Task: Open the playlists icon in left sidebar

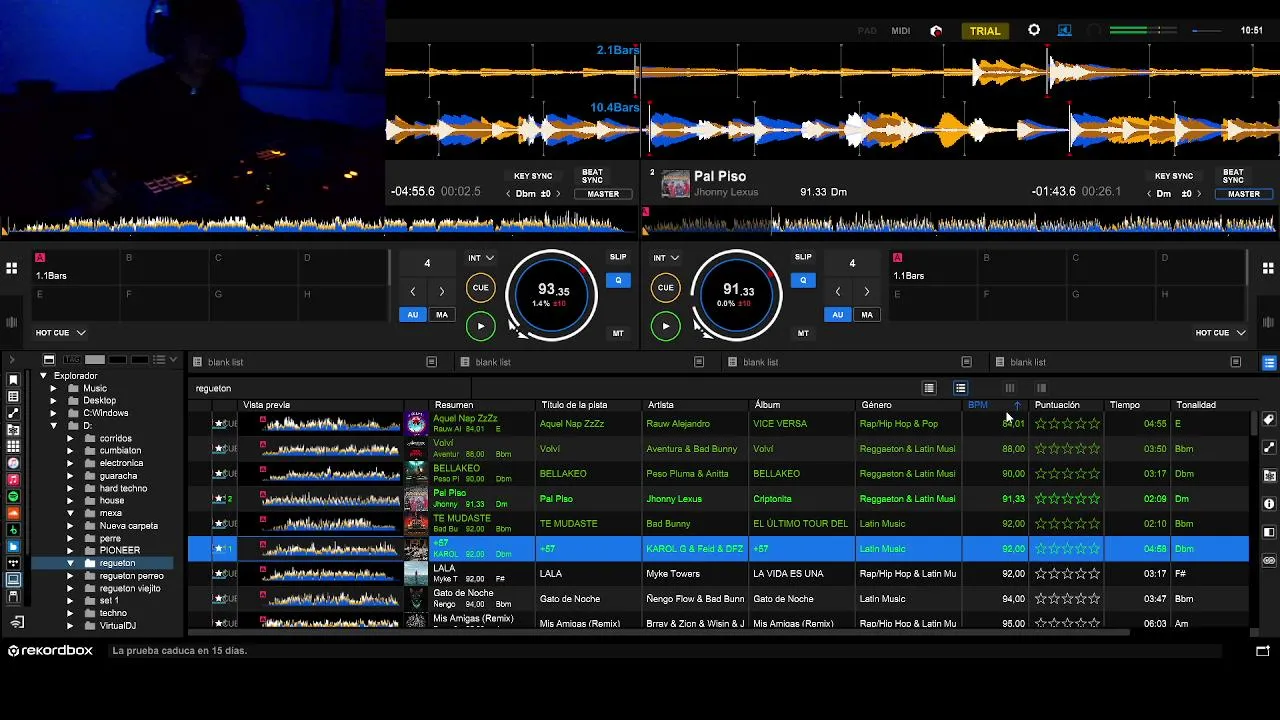Action: pos(13,396)
